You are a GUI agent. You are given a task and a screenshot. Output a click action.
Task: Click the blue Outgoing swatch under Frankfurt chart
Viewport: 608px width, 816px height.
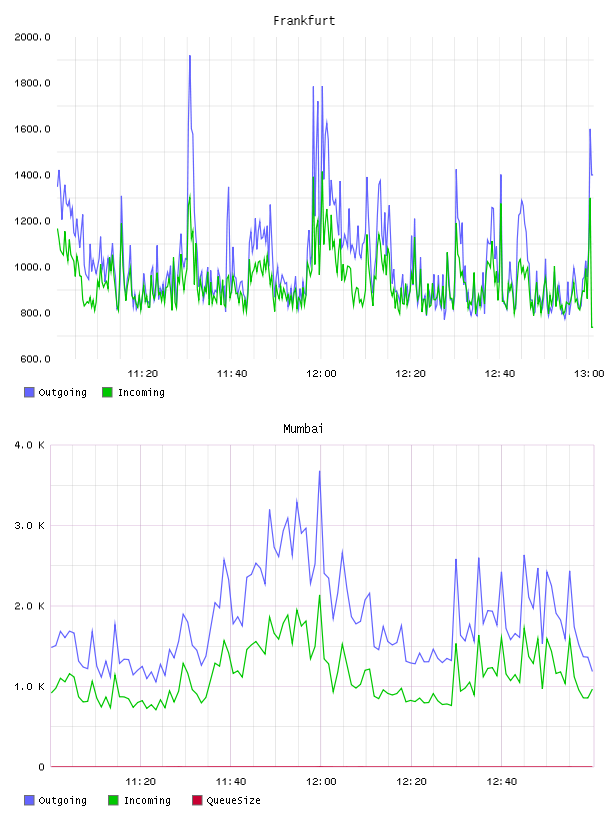point(29,392)
